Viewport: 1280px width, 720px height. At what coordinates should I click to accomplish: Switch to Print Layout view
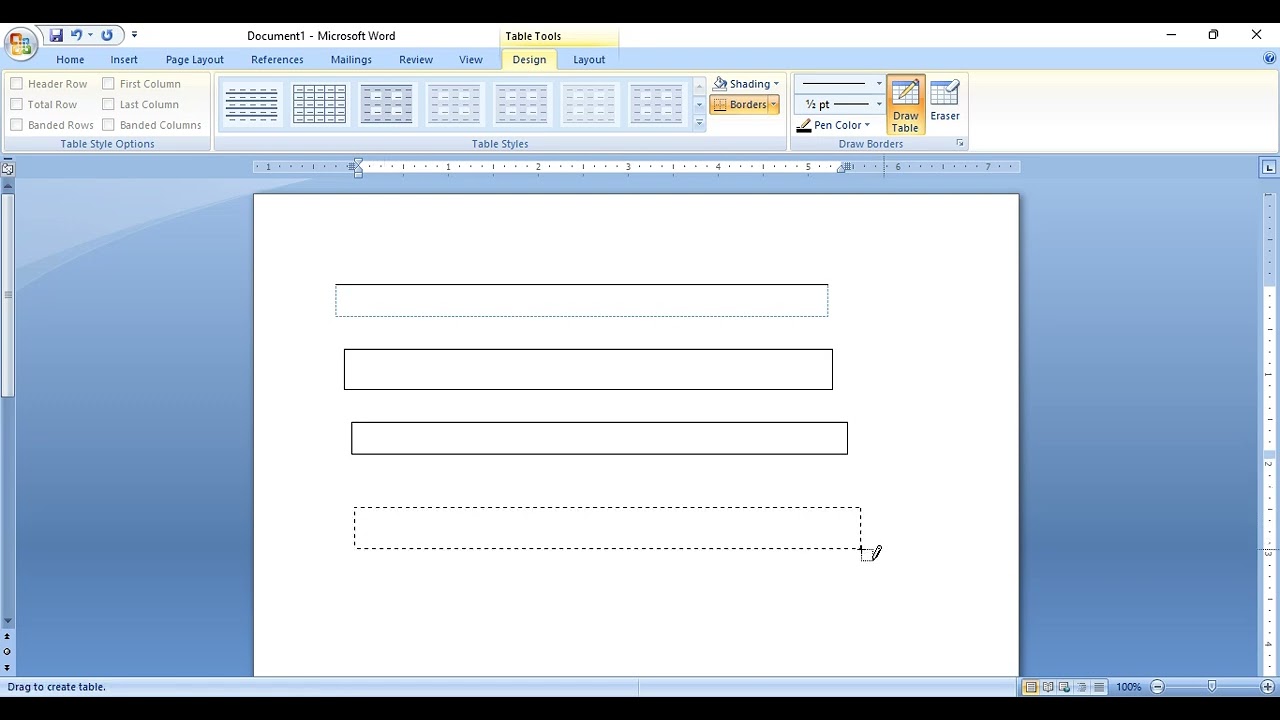tap(1031, 687)
